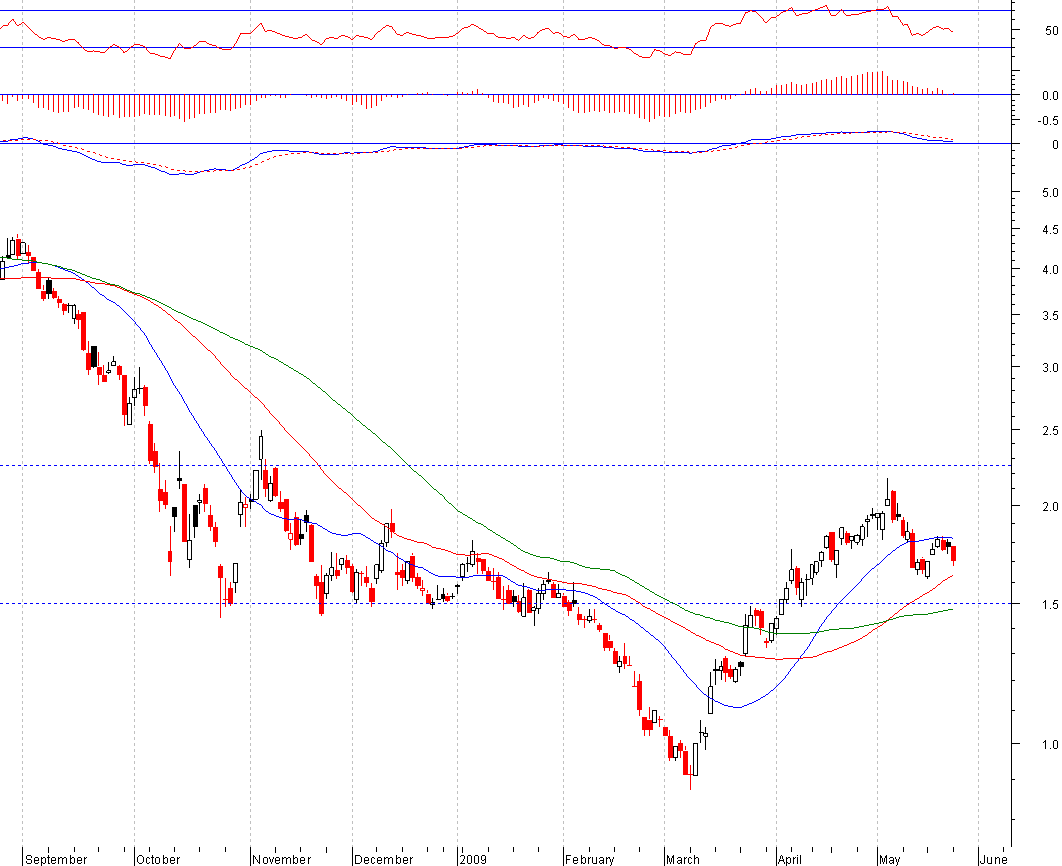Click the 2.0 price axis label
Image resolution: width=1062 pixels, height=866 pixels.
click(x=1050, y=507)
